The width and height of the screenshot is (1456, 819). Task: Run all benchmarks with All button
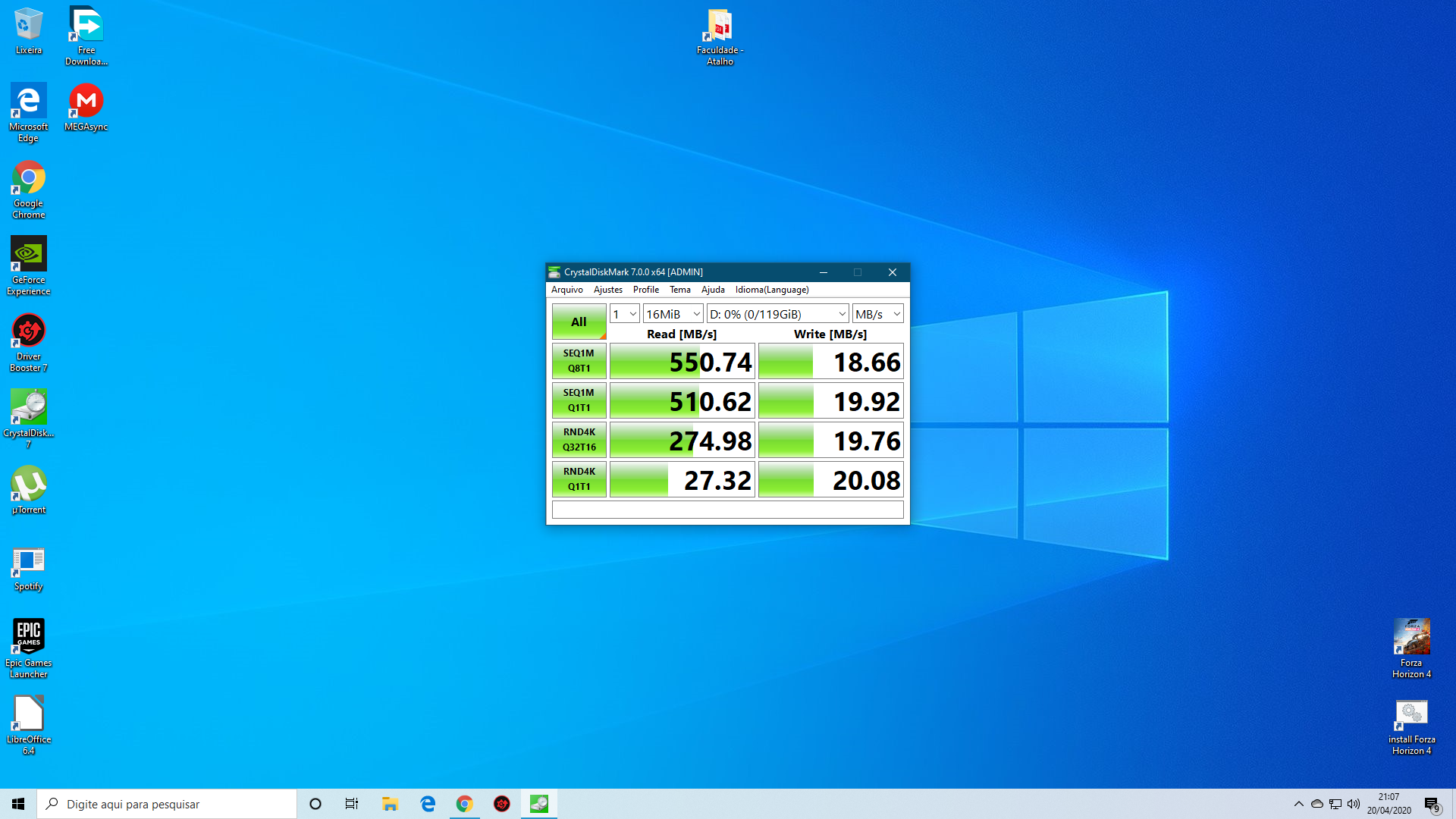(x=579, y=322)
